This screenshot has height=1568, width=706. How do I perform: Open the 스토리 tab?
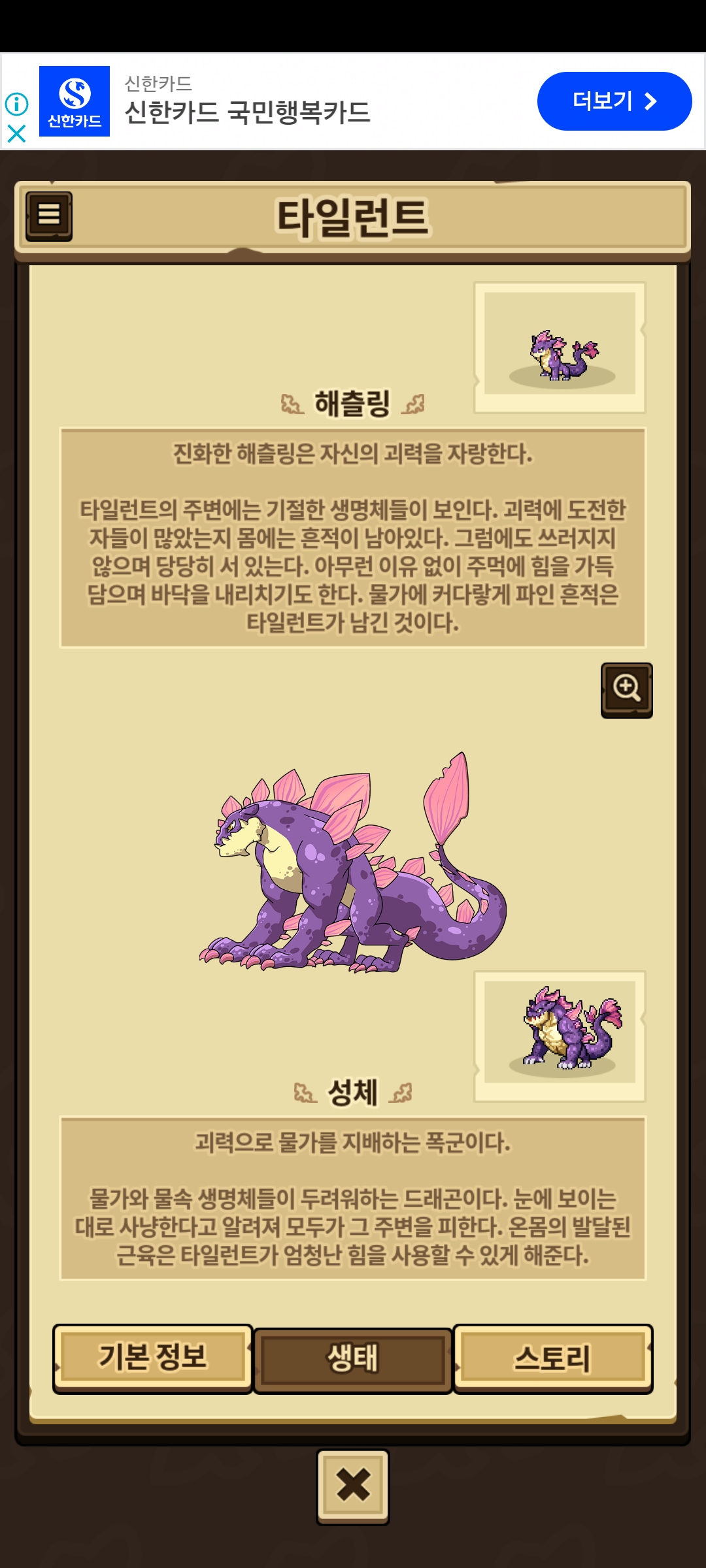coord(553,1358)
